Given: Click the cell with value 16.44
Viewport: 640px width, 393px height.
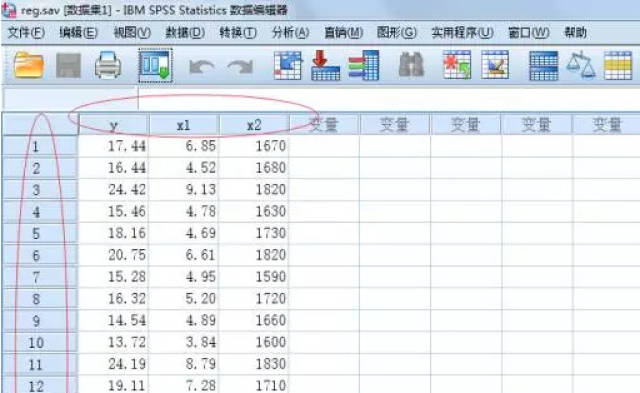Looking at the screenshot, I should 113,168.
